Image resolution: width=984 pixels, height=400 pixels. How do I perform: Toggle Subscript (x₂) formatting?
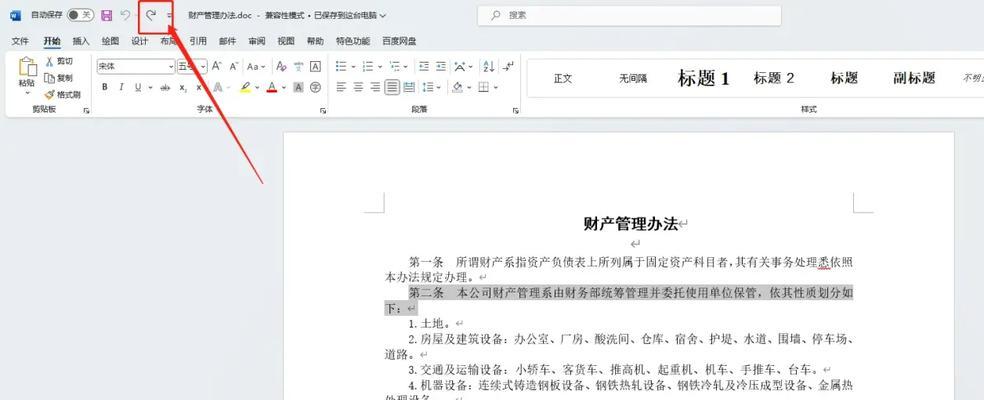point(183,87)
